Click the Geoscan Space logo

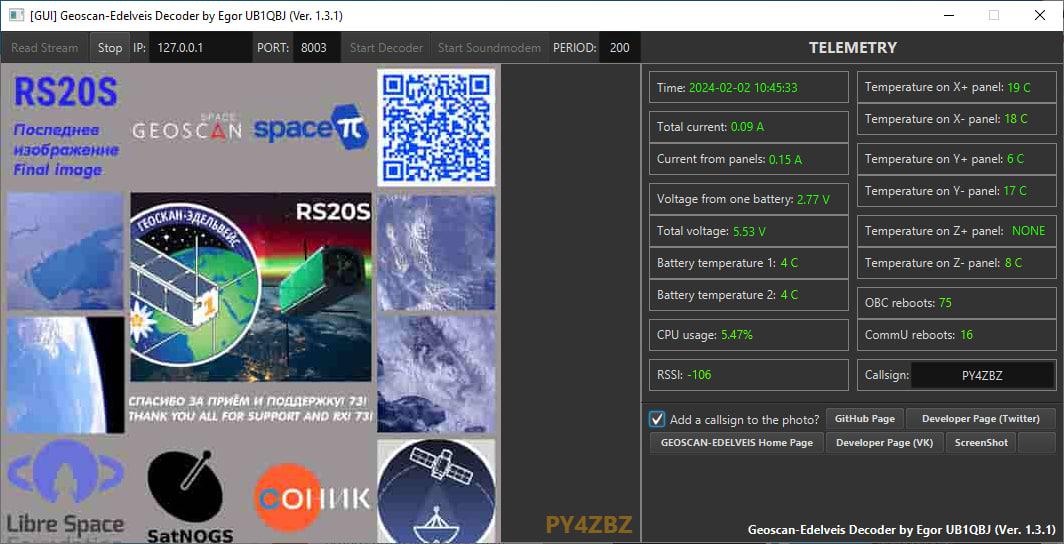pyautogui.click(x=187, y=126)
